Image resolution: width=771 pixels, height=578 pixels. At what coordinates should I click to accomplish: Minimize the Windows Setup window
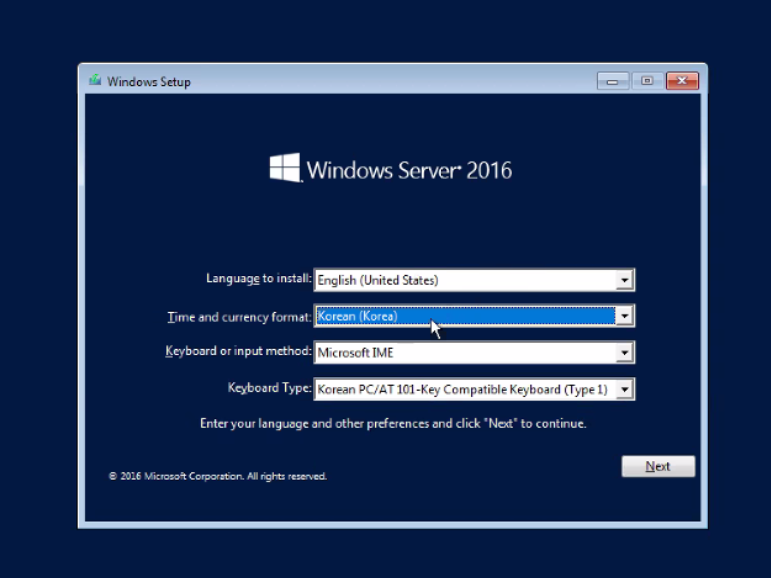coord(612,81)
